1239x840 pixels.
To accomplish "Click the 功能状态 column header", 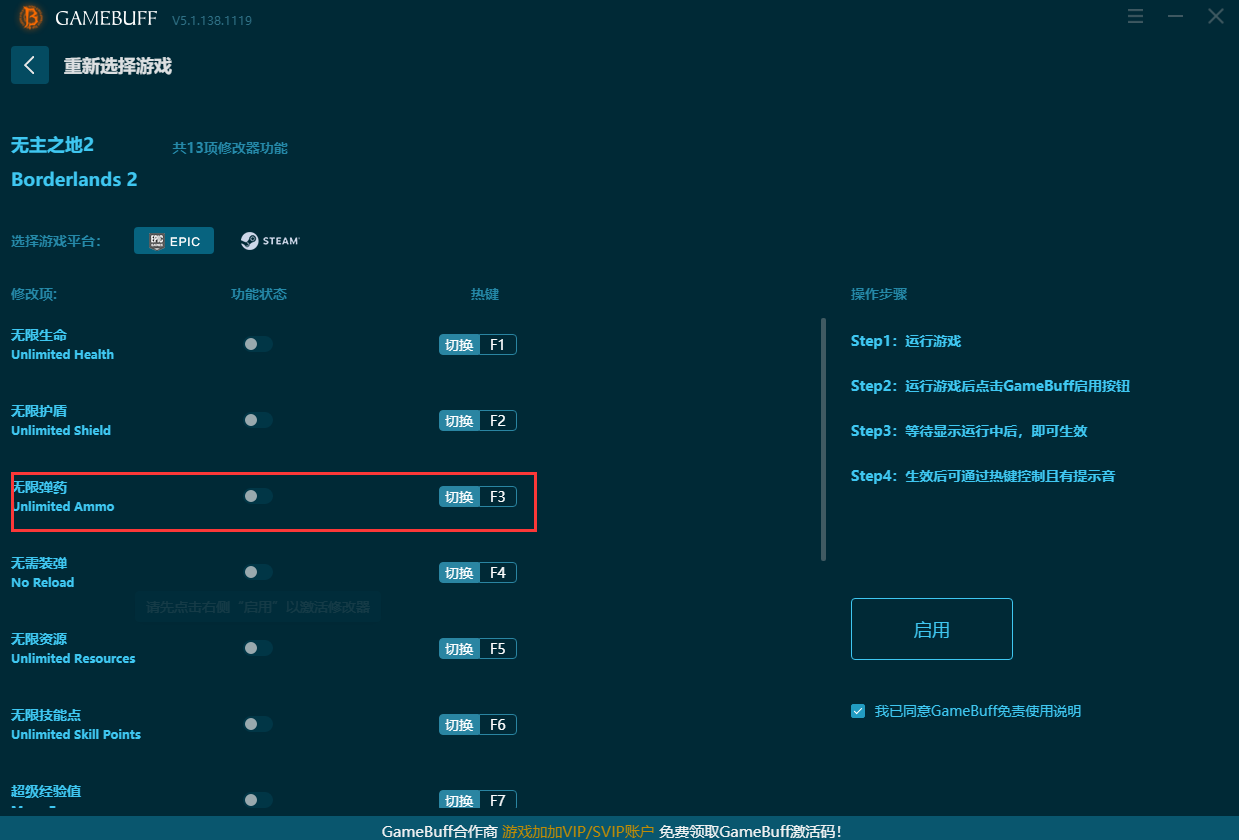I will [259, 294].
